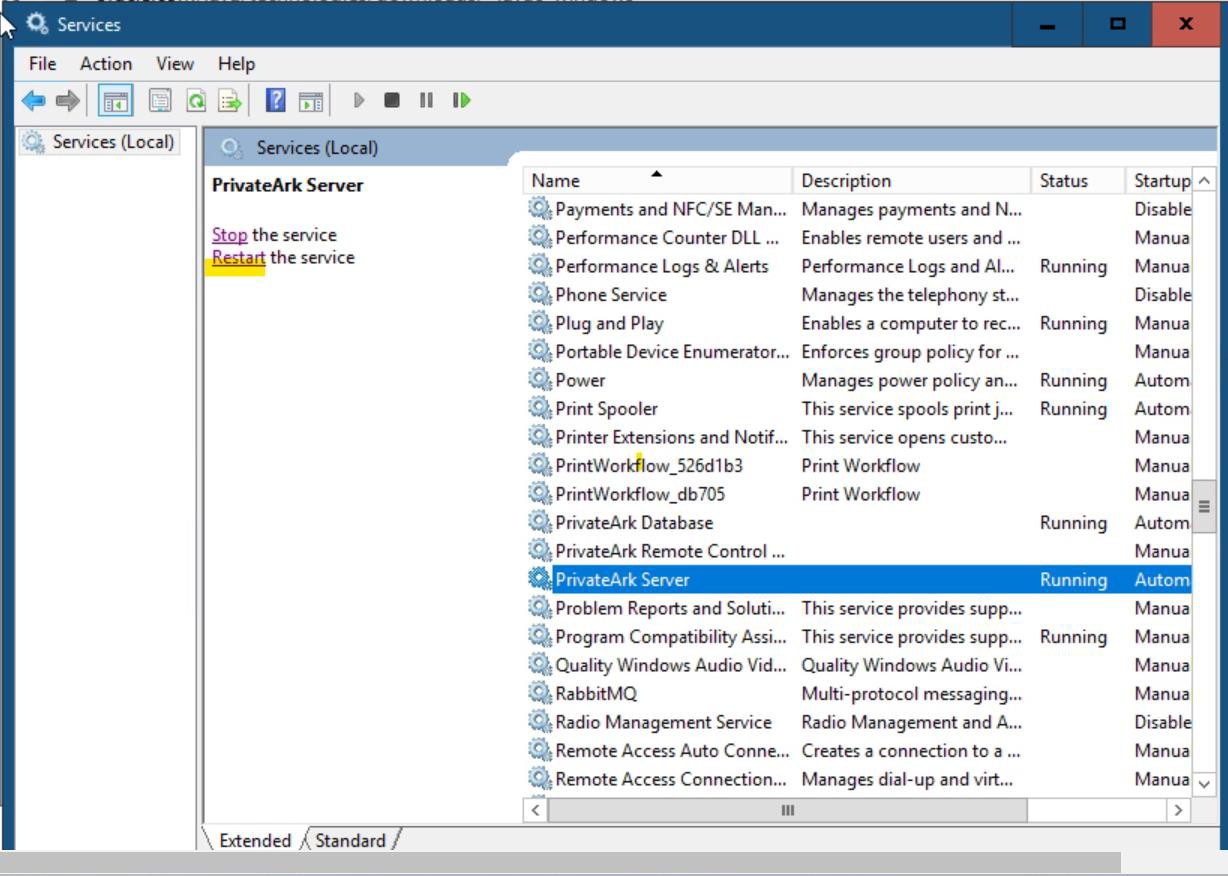The image size is (1228, 876).
Task: Click the Start Service play icon
Action: pos(360,100)
